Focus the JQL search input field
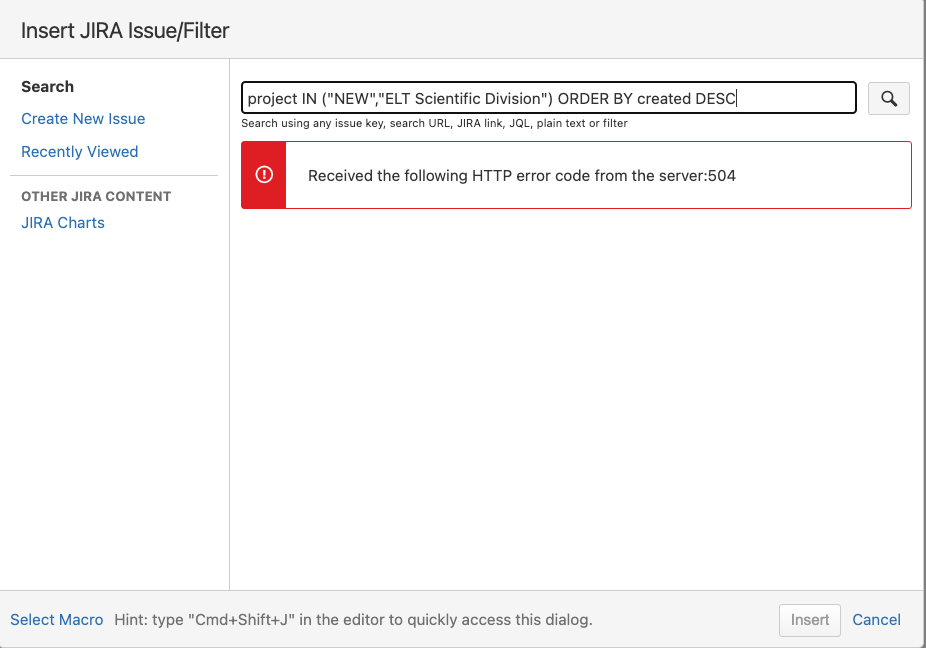This screenshot has height=648, width=926. pyautogui.click(x=549, y=98)
